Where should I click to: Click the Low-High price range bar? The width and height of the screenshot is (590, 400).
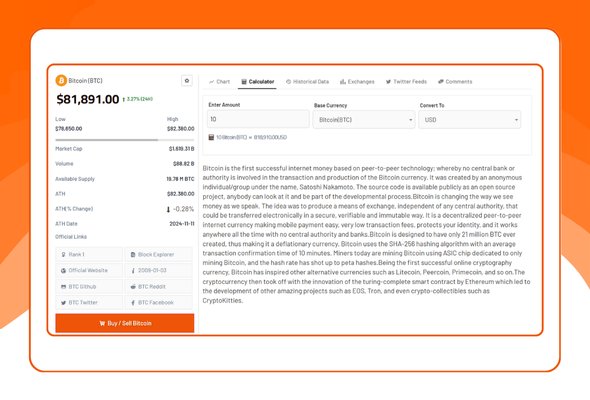[125, 140]
